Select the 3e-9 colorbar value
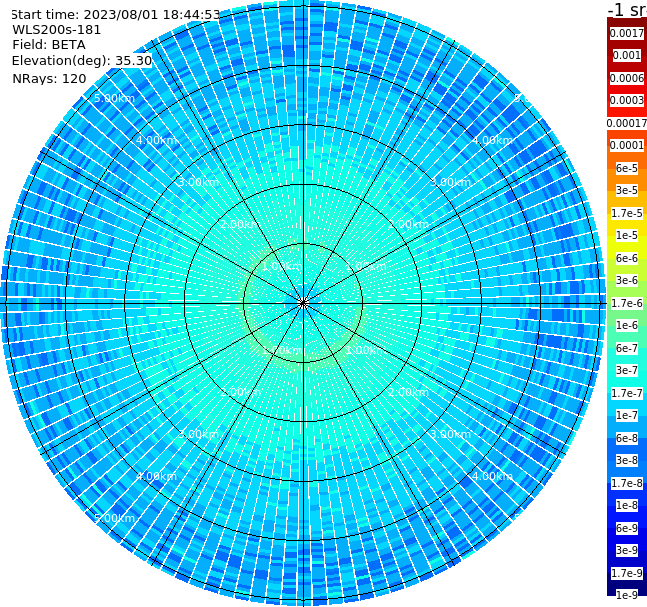Screen dimensions: 647x607 tap(627, 550)
